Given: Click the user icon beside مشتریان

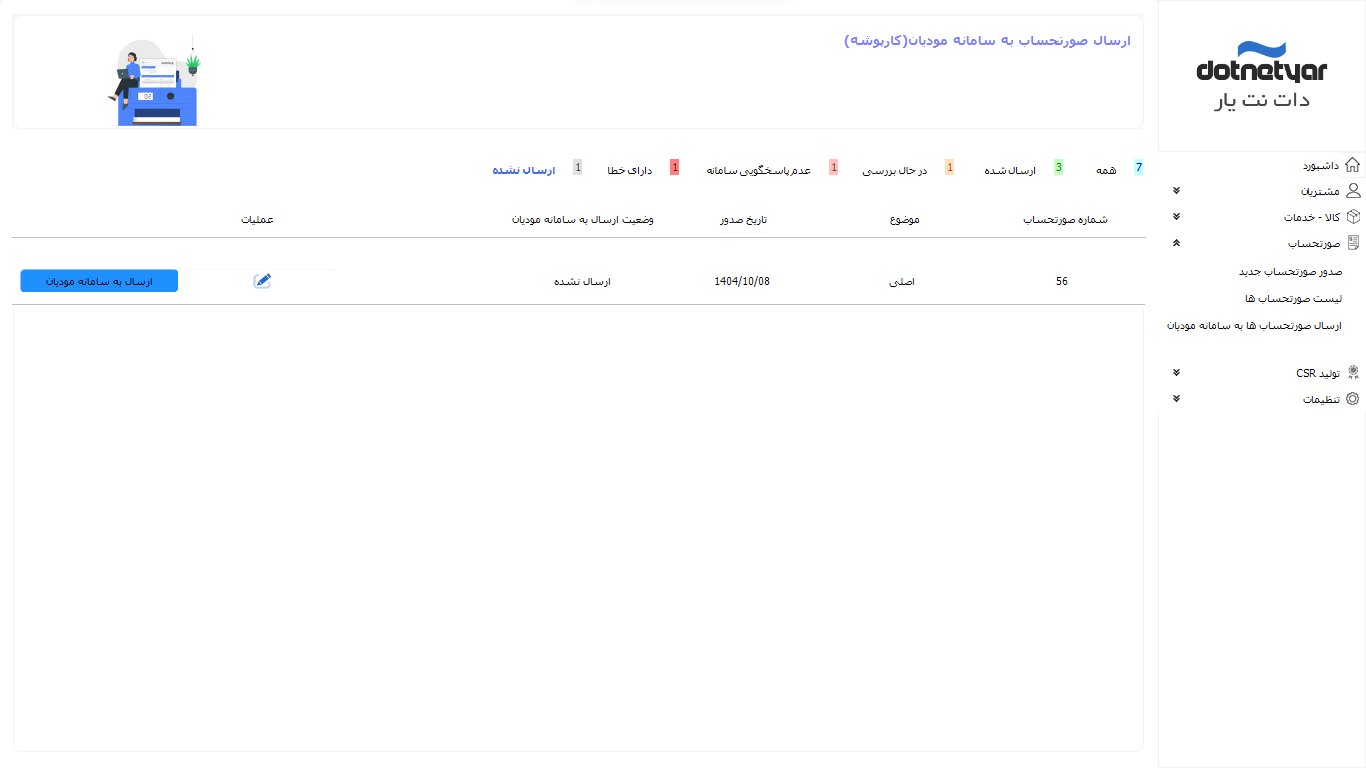Looking at the screenshot, I should click(1352, 191).
